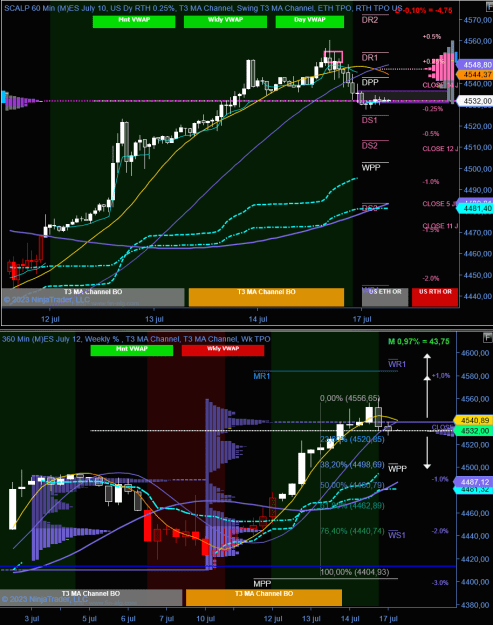Click the pink rectangle drawn at the chart high
This screenshot has height=625, width=493.
(x=333, y=57)
